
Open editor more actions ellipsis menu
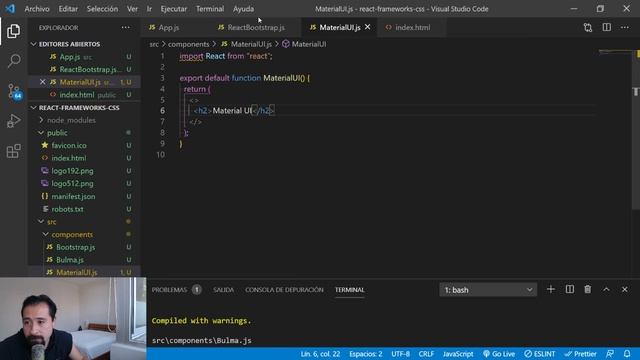click(625, 27)
